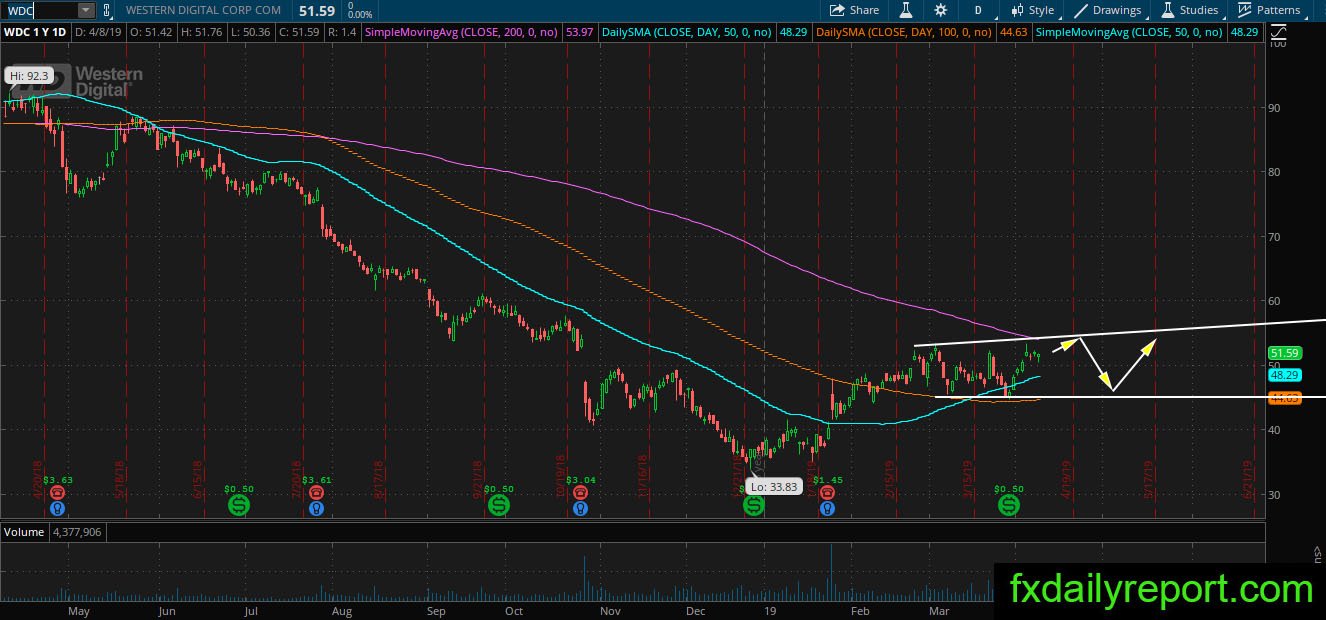
Task: Click the 90 price axis label
Action: pyautogui.click(x=1276, y=108)
